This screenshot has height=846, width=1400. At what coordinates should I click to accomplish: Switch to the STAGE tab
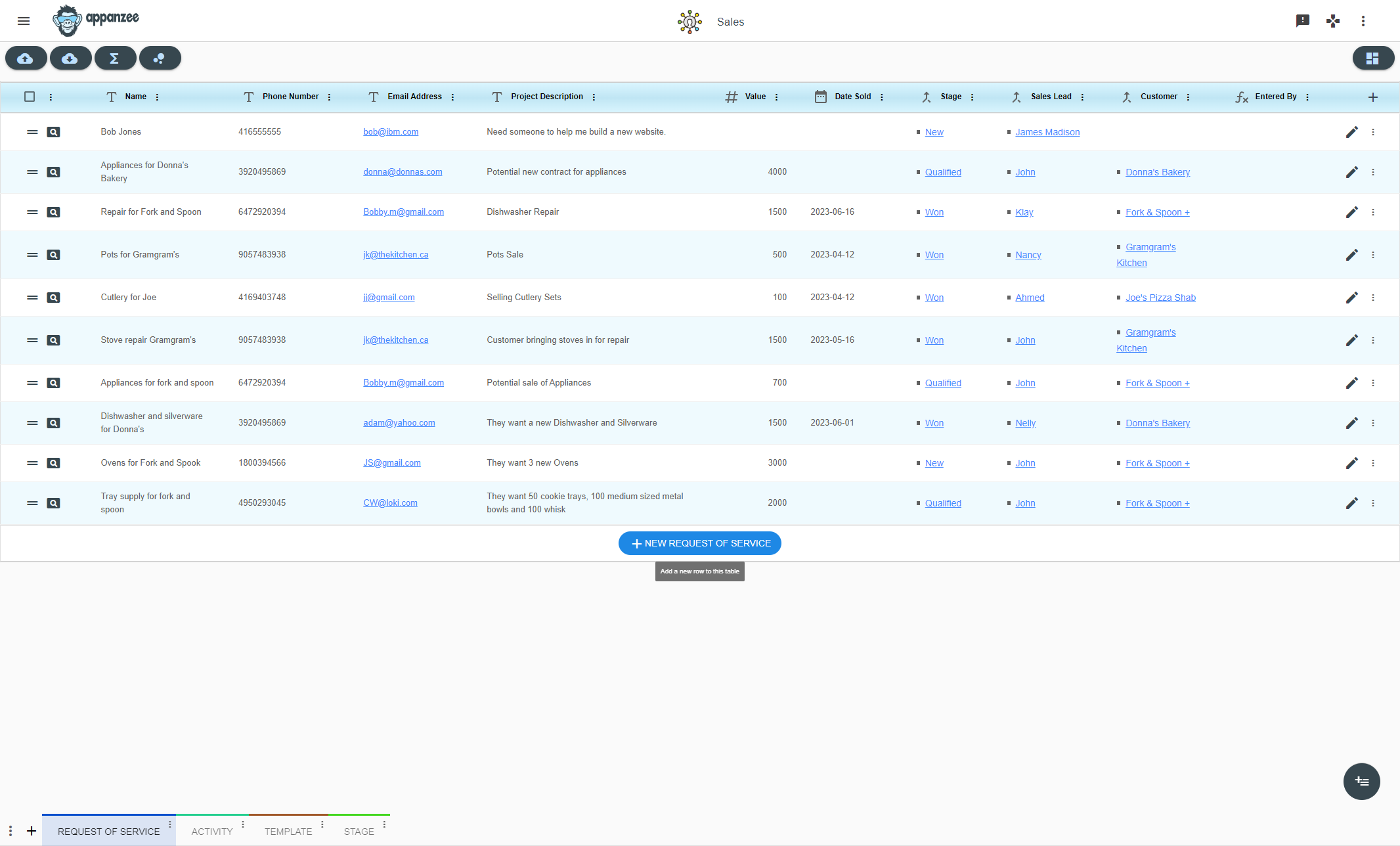(x=359, y=832)
